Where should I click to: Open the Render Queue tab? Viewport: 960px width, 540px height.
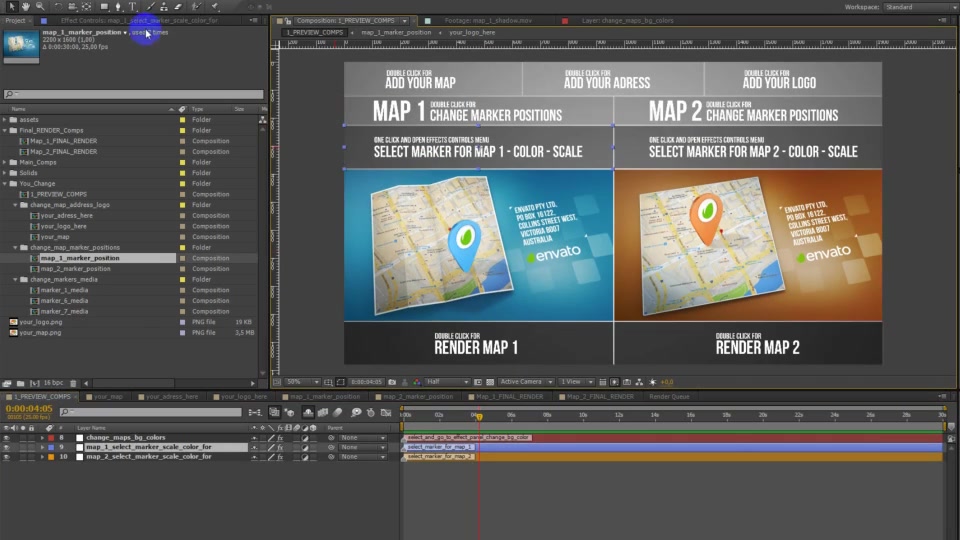tap(669, 397)
